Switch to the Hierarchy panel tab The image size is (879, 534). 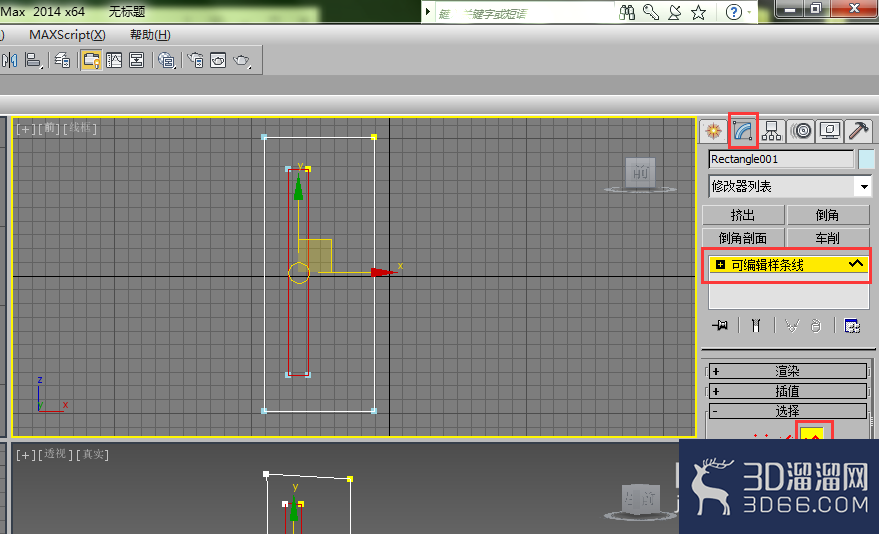click(x=771, y=131)
